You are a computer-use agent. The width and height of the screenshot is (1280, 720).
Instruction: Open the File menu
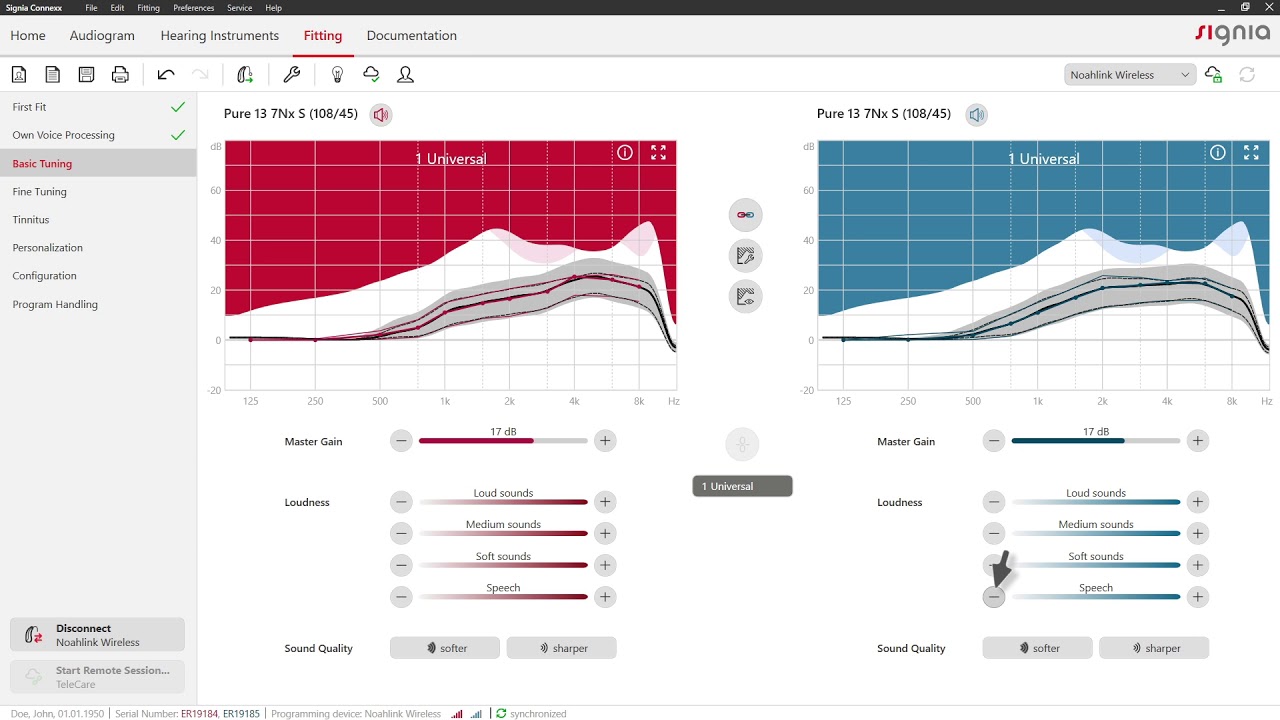(x=91, y=8)
